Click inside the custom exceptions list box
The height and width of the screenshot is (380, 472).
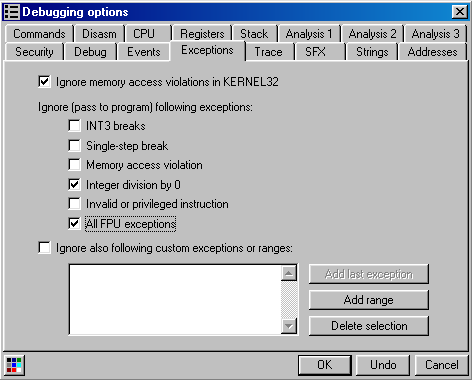click(x=175, y=299)
